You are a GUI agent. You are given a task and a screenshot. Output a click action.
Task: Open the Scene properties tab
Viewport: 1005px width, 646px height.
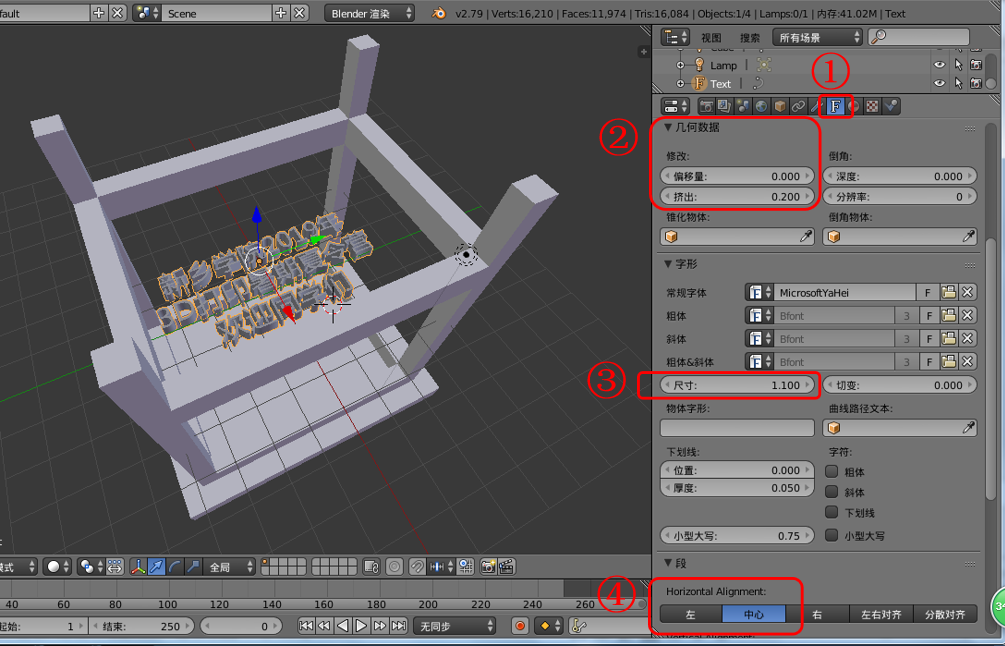click(743, 106)
